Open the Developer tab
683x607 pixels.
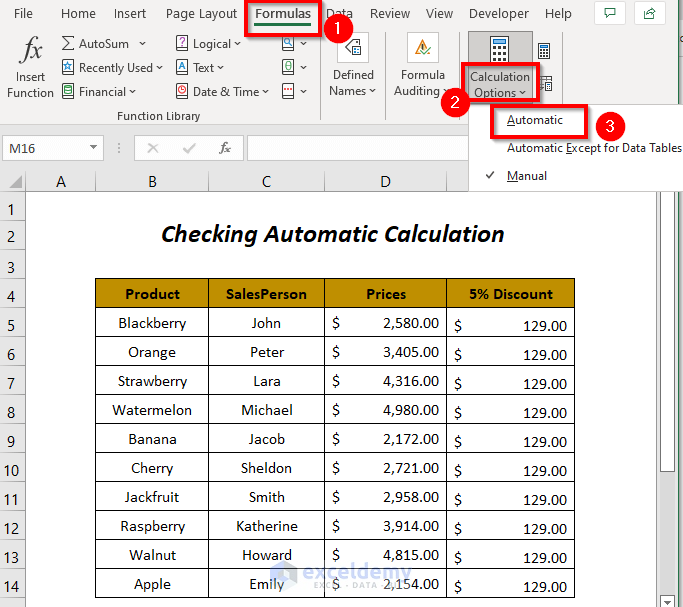(499, 14)
